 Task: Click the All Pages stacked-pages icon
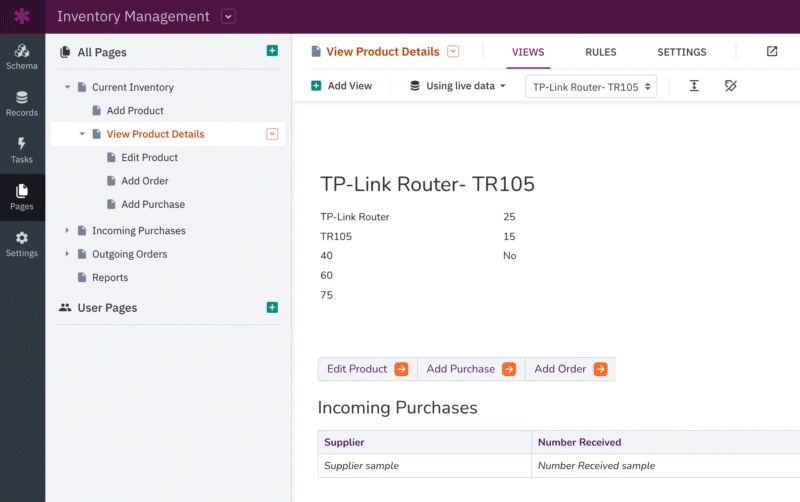[x=65, y=52]
